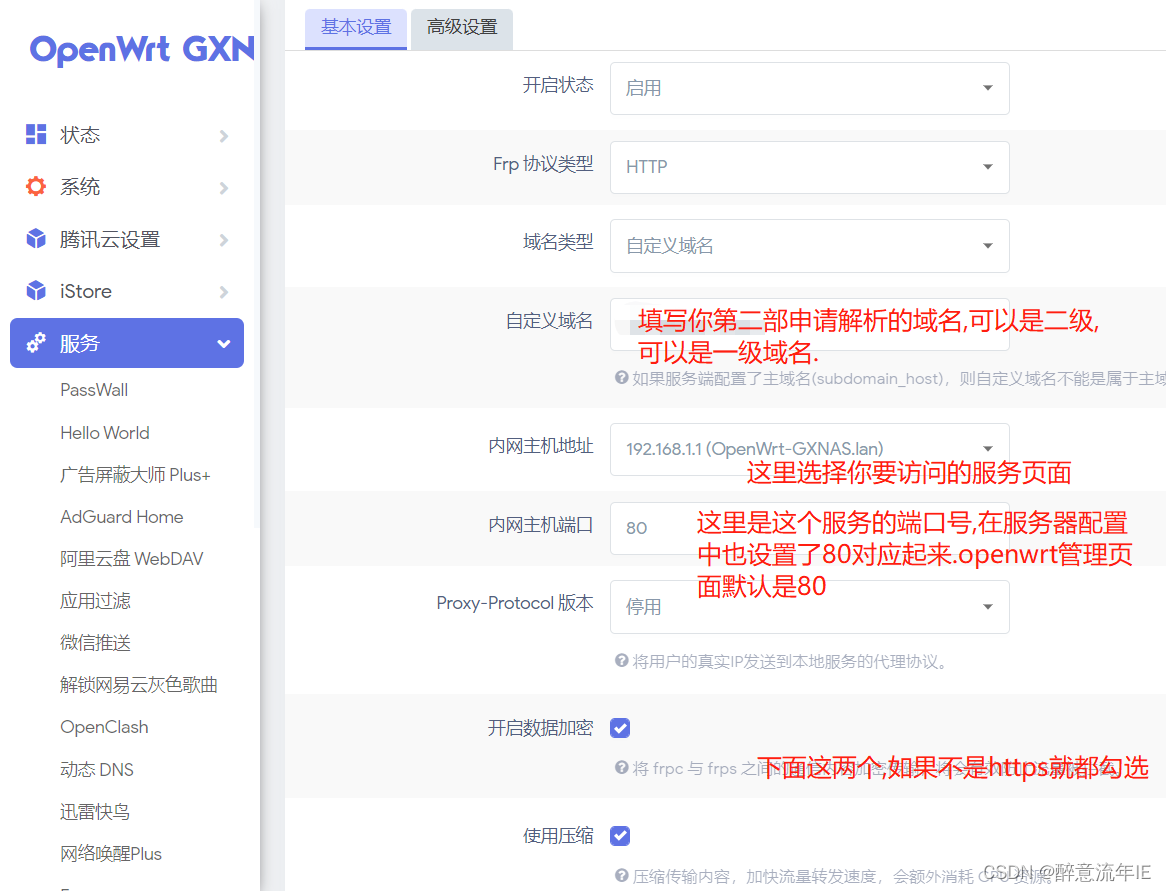This screenshot has height=891, width=1166.
Task: Select the 服务 (Services) wrench icon
Action: 35,343
